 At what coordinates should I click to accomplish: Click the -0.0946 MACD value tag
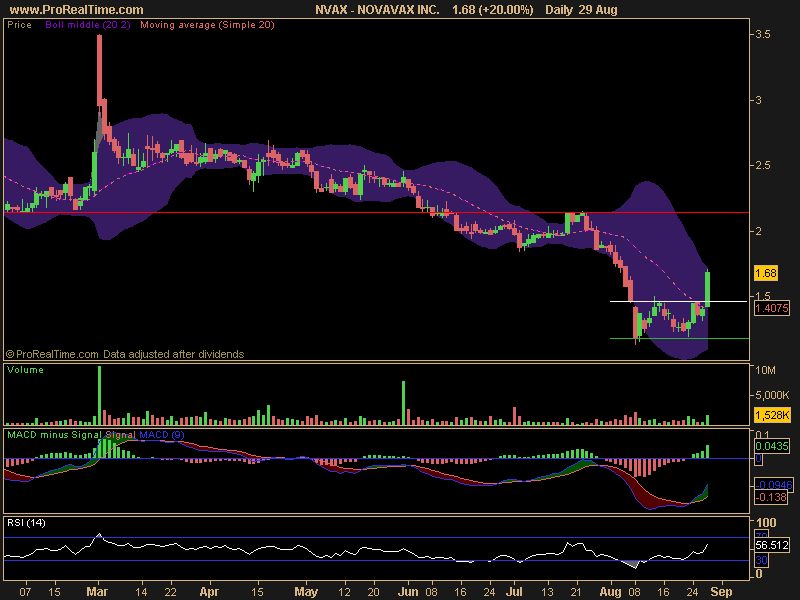click(773, 485)
